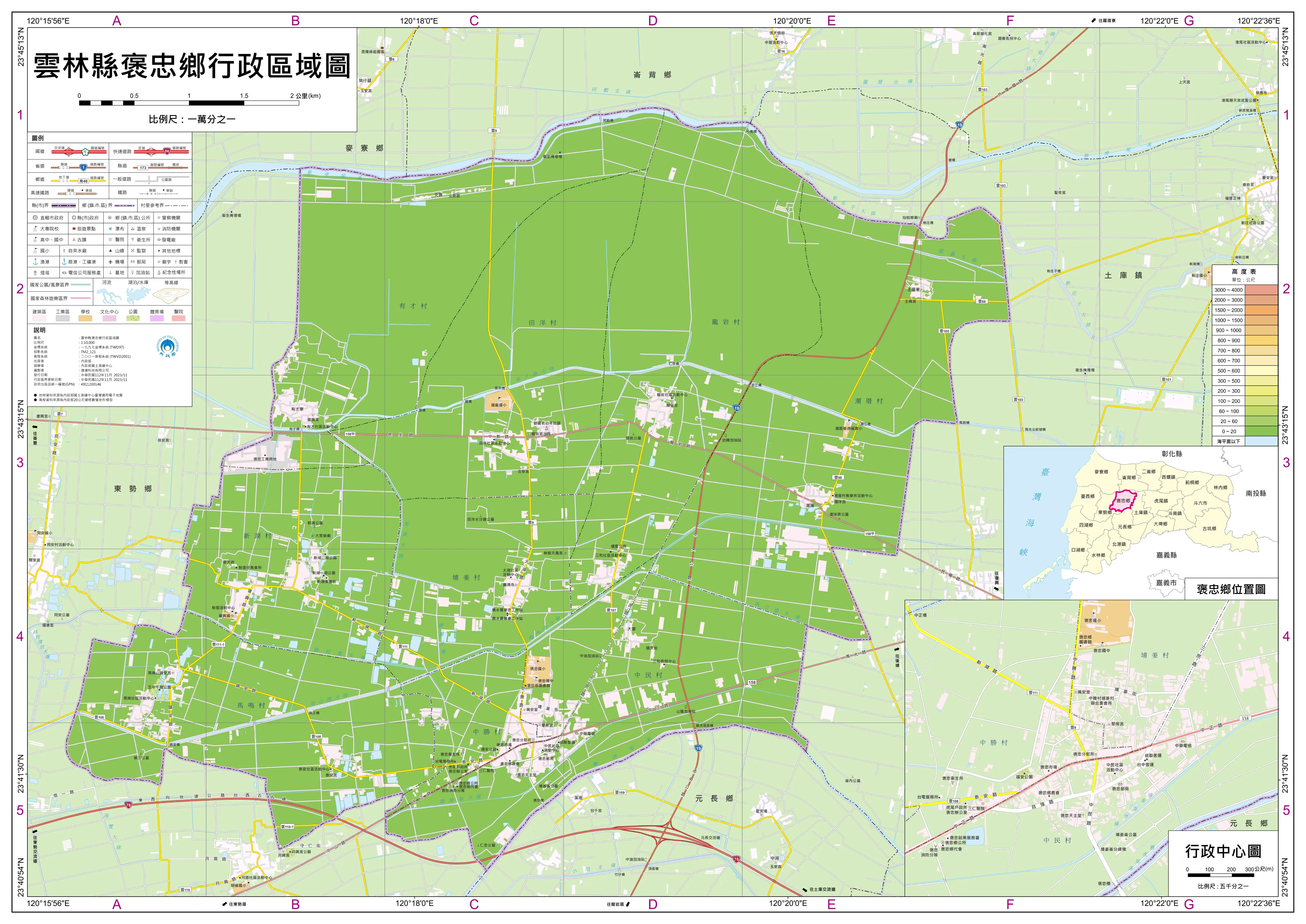Click the 加油站 symbol in the legend

pyautogui.click(x=133, y=273)
